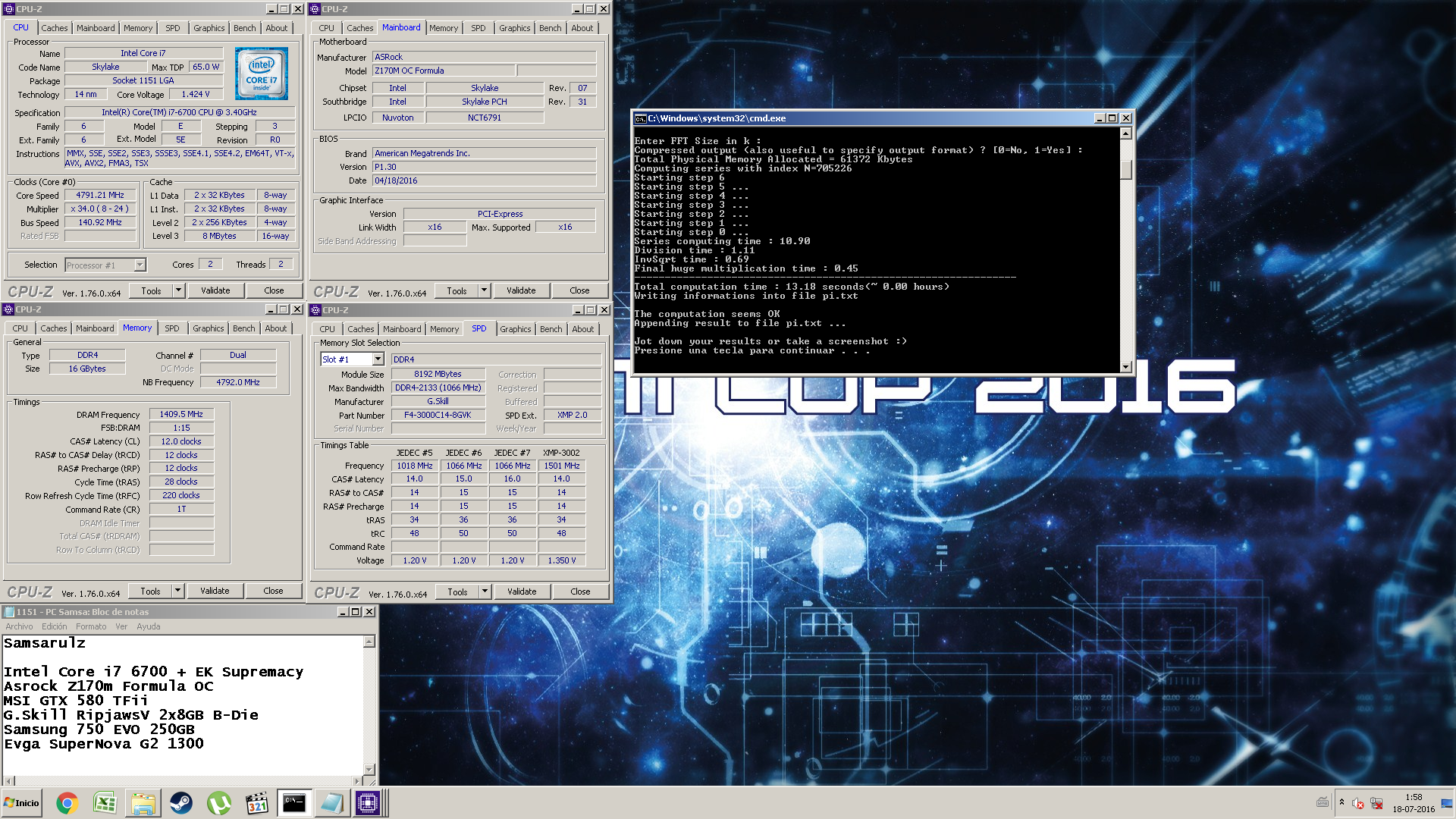Screen dimensions: 1456x819
Task: Open Edición menu in Notepad
Action: [x=54, y=626]
